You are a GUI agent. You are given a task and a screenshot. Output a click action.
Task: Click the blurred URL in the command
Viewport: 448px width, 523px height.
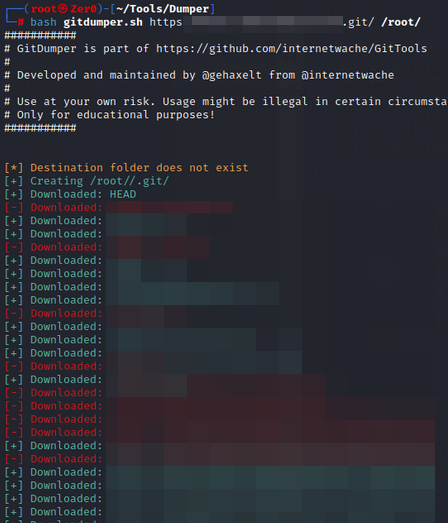tap(268, 24)
